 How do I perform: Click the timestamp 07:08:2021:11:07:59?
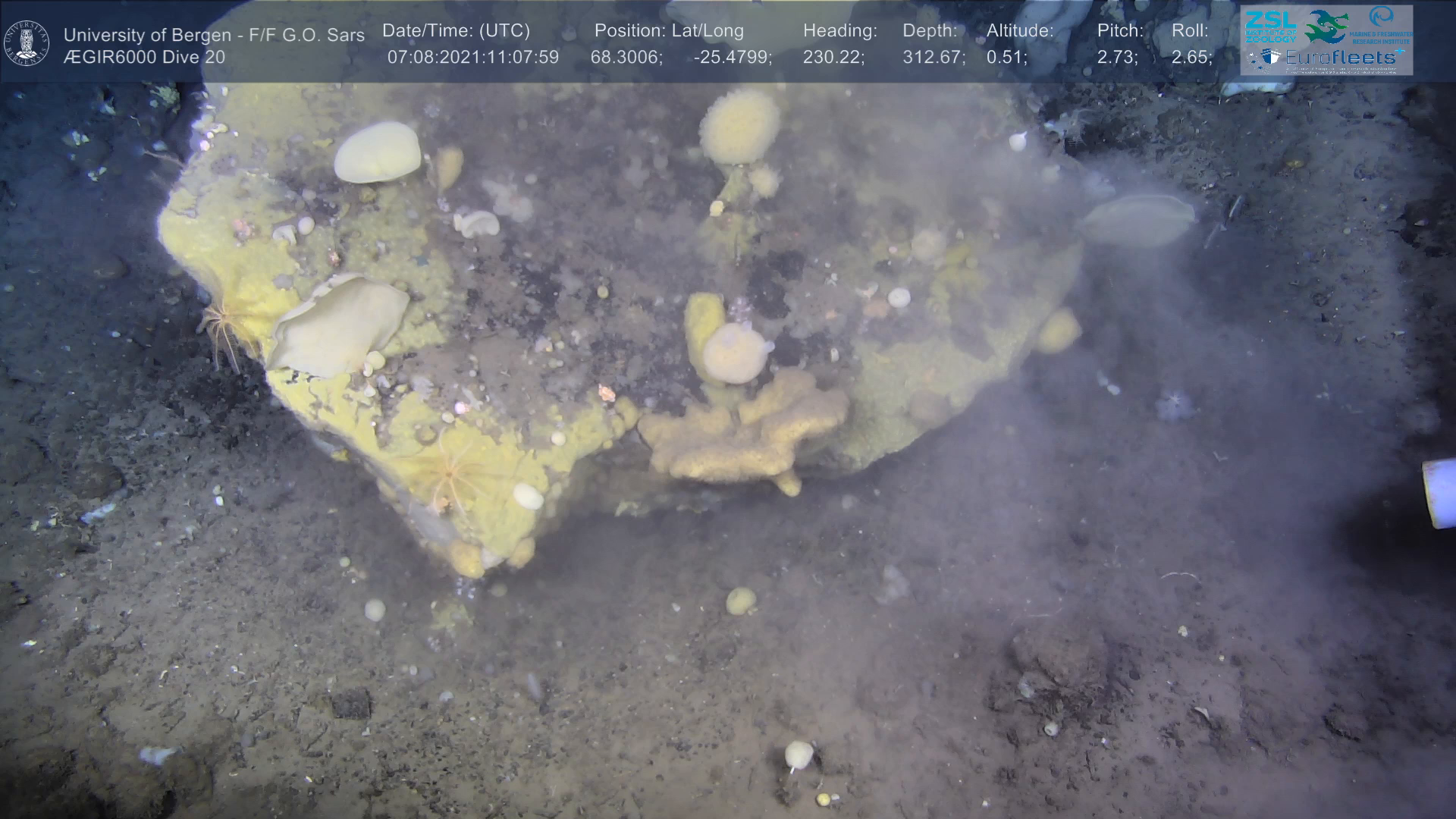[472, 58]
